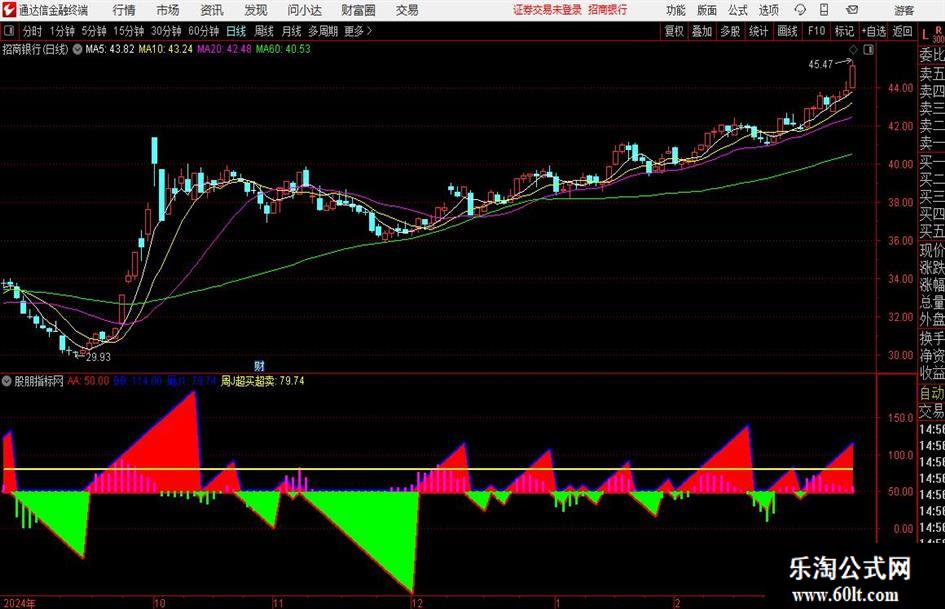945x609 pixels.
Task: Select the 月线 monthly tab
Action: [x=292, y=31]
